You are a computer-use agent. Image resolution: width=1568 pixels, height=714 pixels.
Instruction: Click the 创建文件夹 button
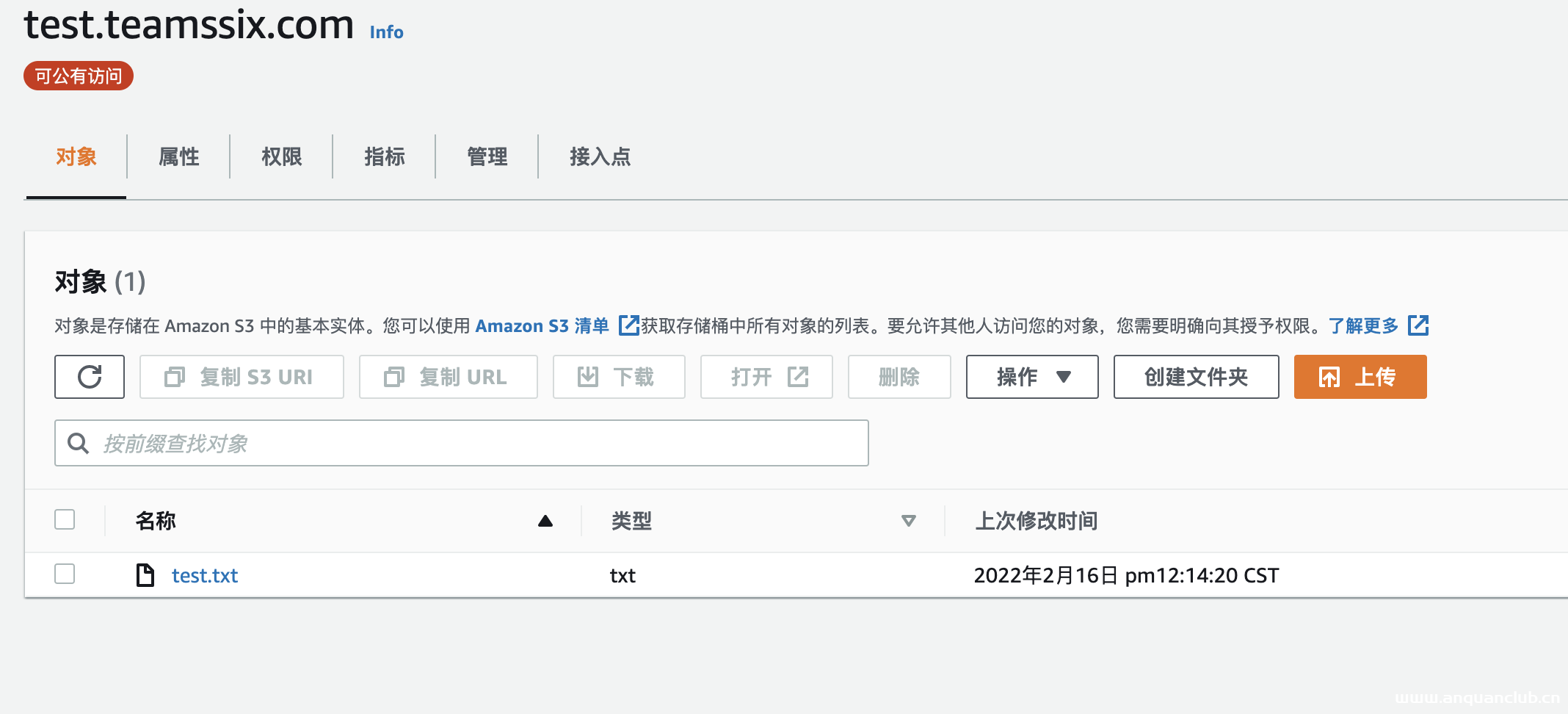coord(1196,377)
